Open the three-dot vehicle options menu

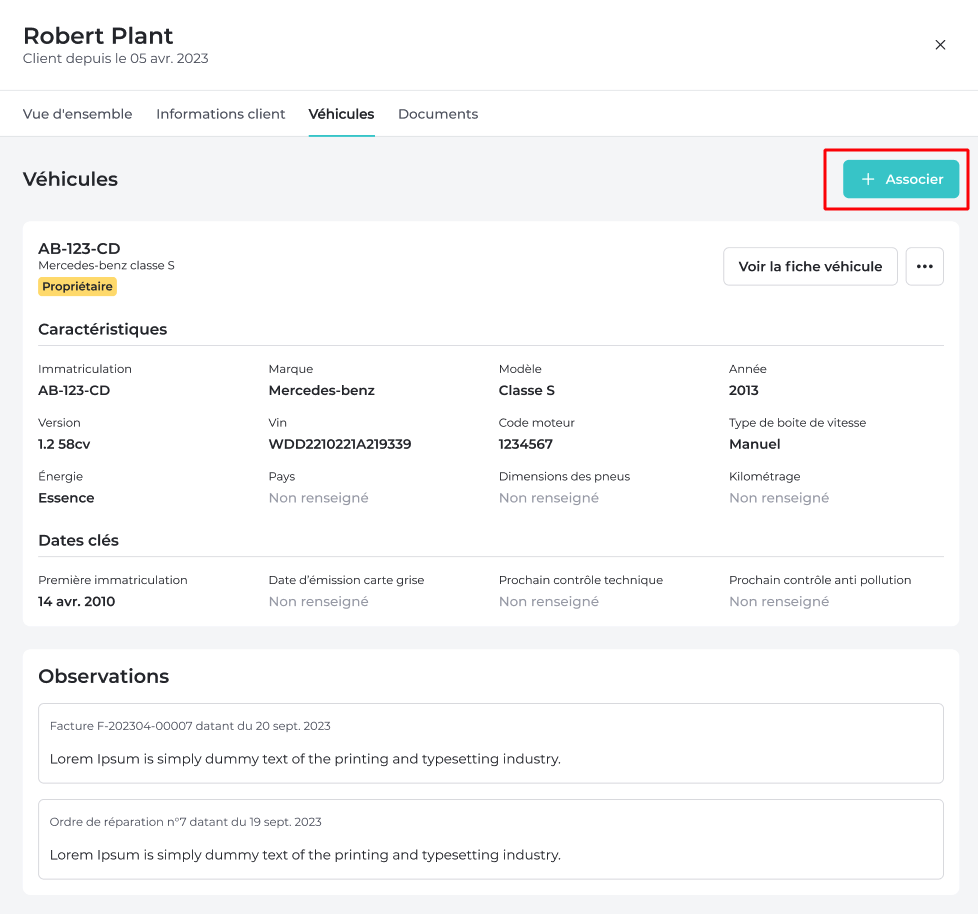924,266
